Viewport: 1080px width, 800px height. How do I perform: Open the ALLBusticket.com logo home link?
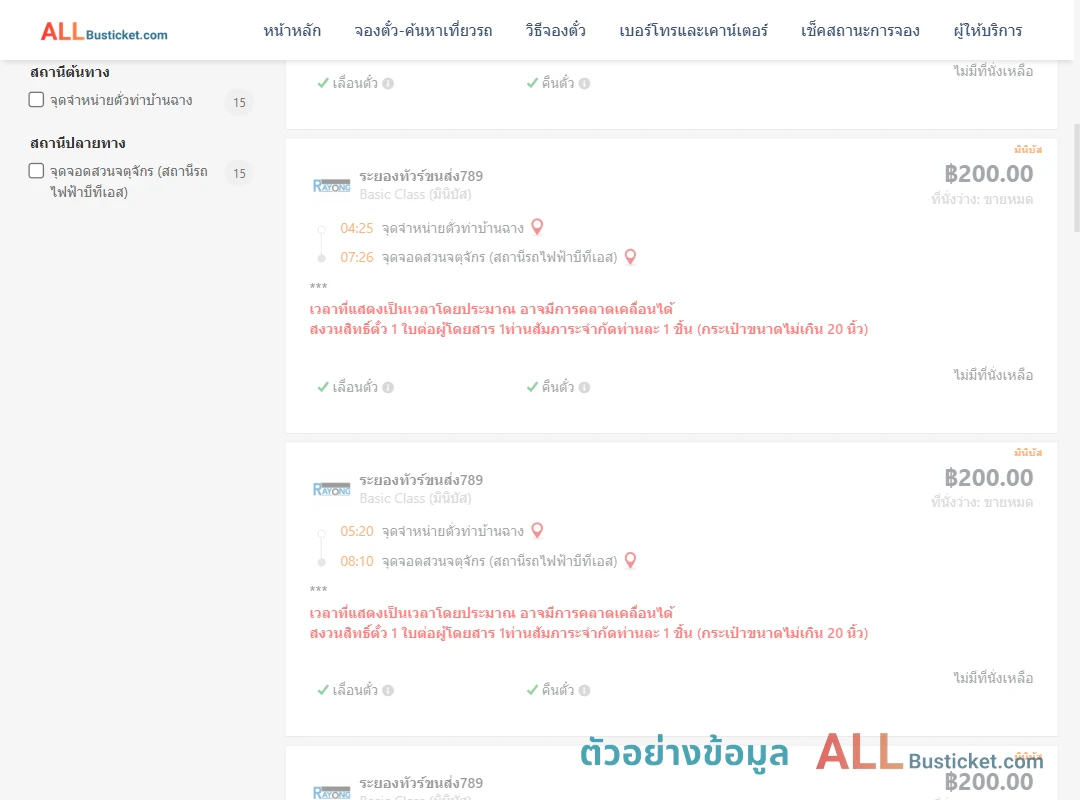tap(104, 31)
